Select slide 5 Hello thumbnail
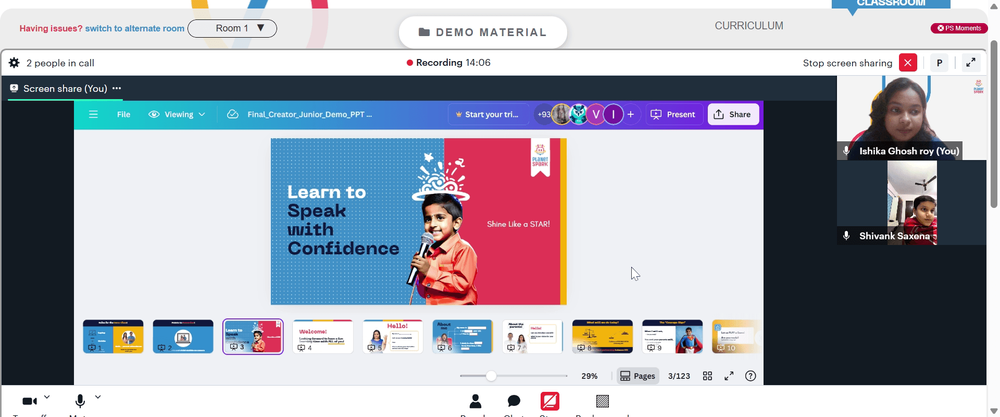This screenshot has width=1000, height=417. 393,337
